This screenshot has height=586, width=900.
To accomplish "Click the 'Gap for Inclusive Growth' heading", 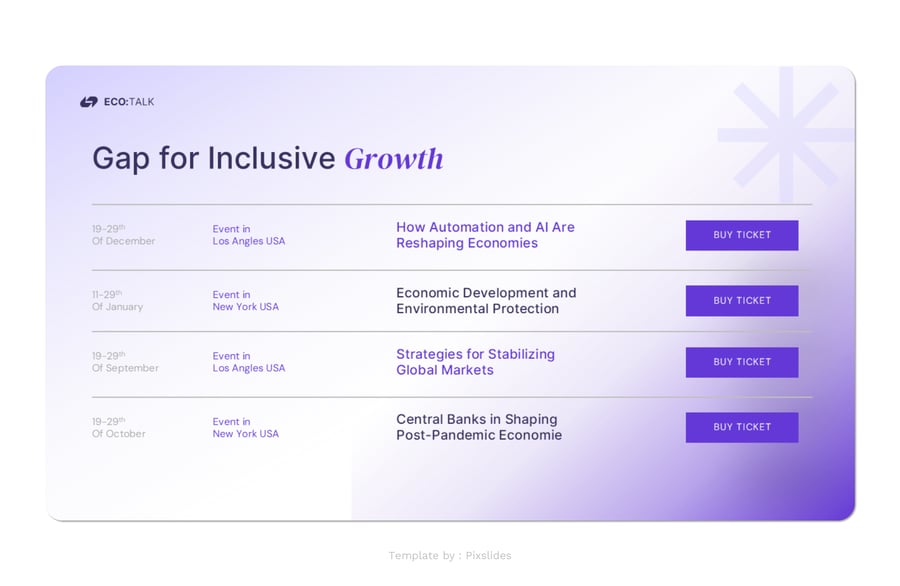I will pos(267,158).
